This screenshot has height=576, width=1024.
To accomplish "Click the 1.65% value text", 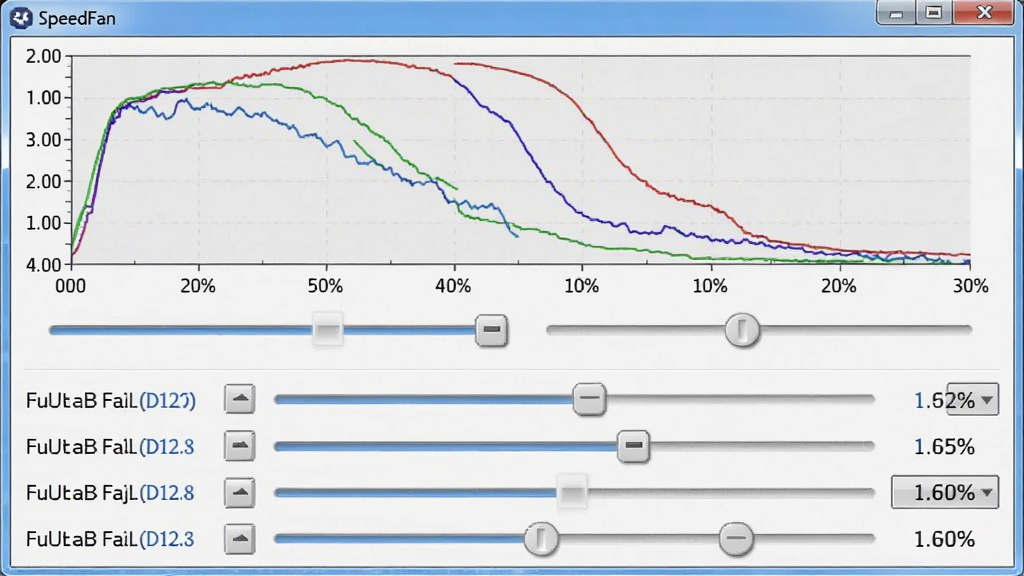I will click(x=944, y=447).
